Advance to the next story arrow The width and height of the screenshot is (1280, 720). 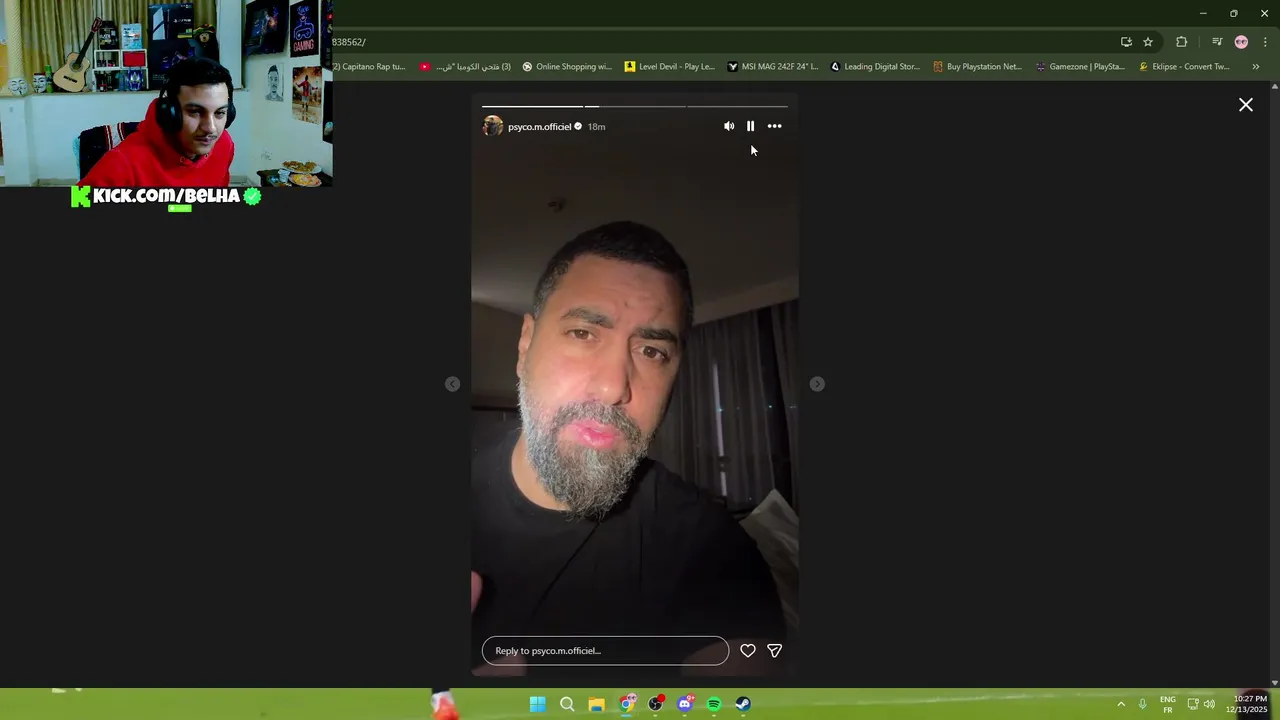click(817, 384)
